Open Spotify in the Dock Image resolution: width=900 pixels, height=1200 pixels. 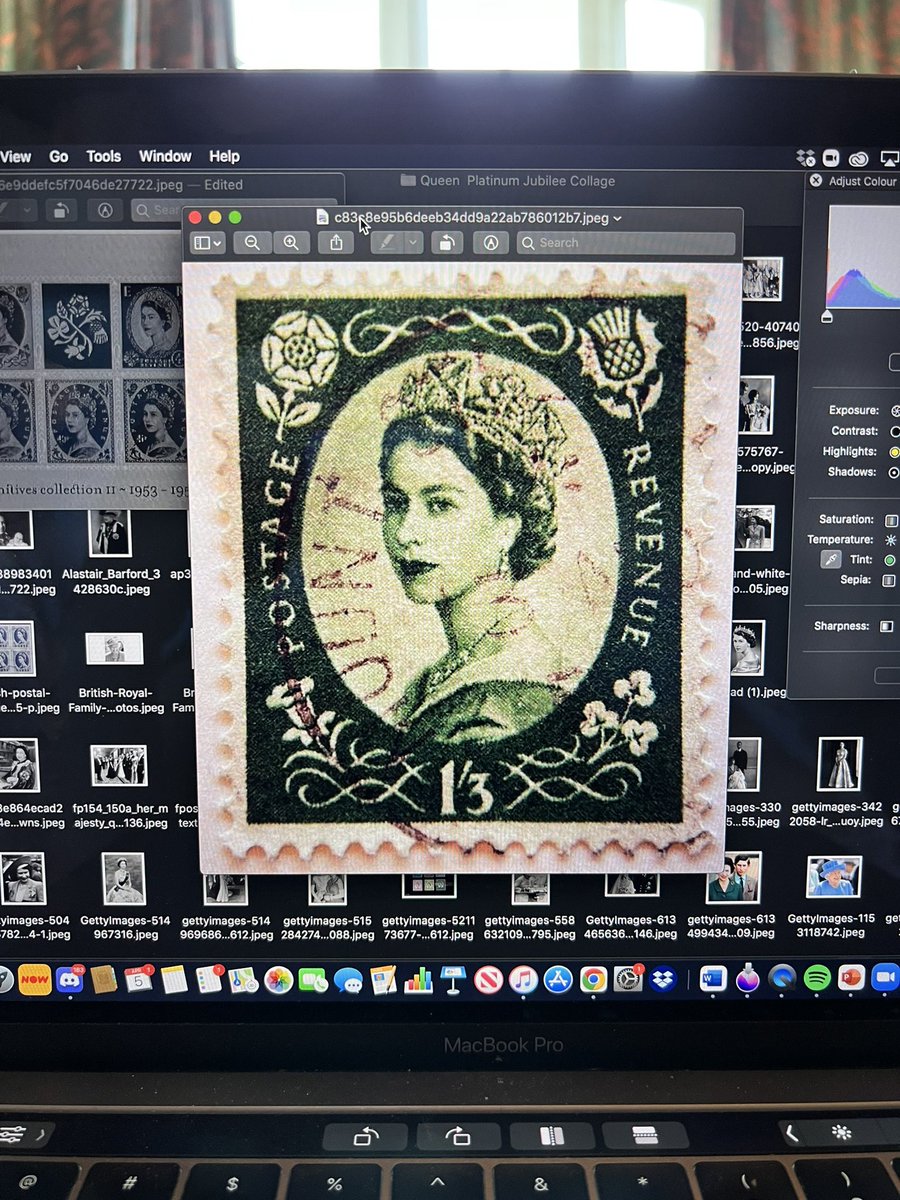[817, 978]
